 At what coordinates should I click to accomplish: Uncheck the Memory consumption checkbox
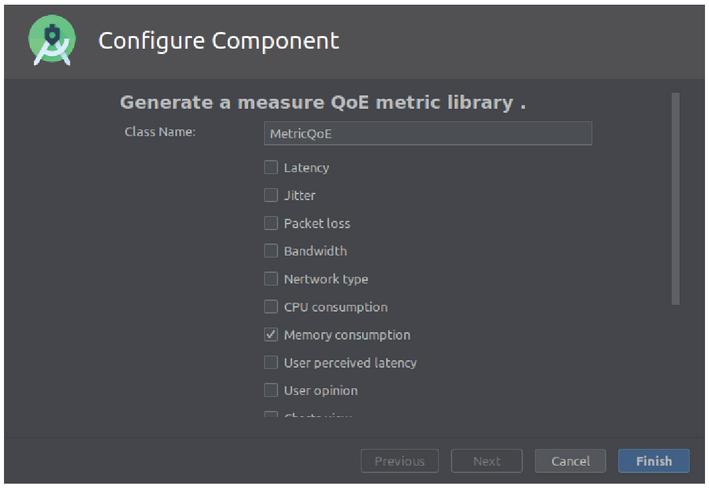point(271,335)
